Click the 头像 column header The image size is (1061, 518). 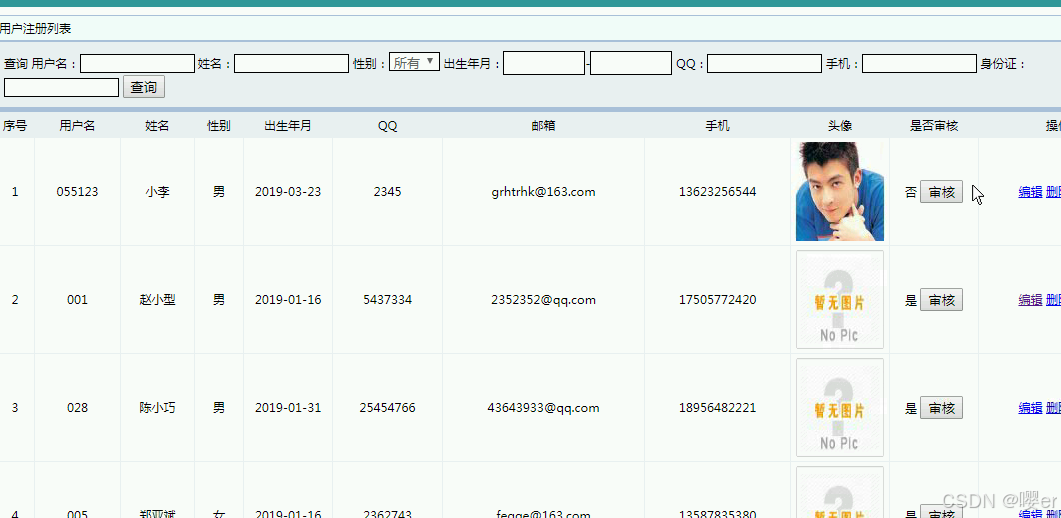pos(840,126)
